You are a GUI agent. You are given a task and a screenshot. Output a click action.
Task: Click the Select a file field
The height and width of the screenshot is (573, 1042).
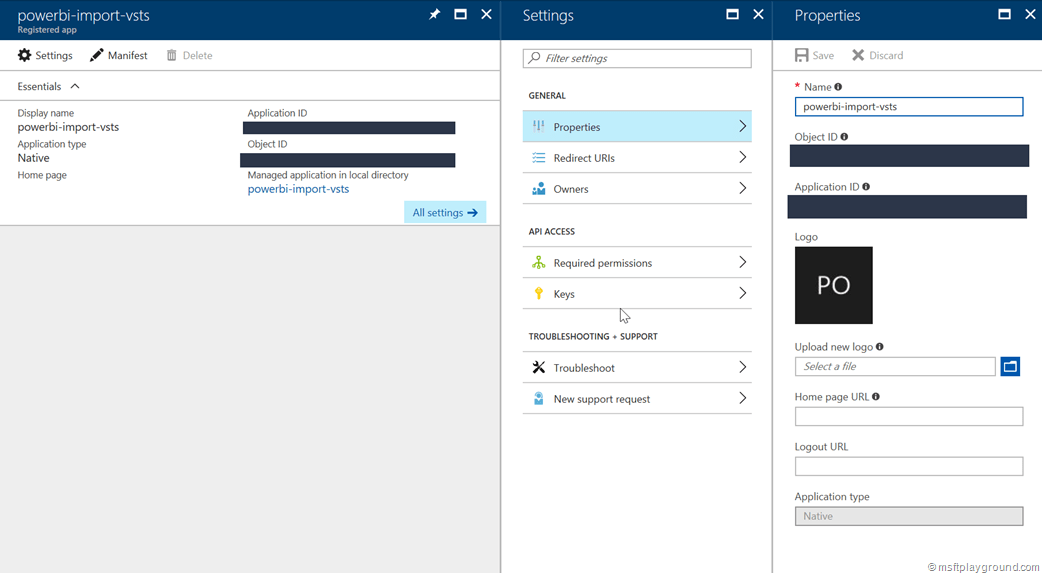pyautogui.click(x=895, y=366)
